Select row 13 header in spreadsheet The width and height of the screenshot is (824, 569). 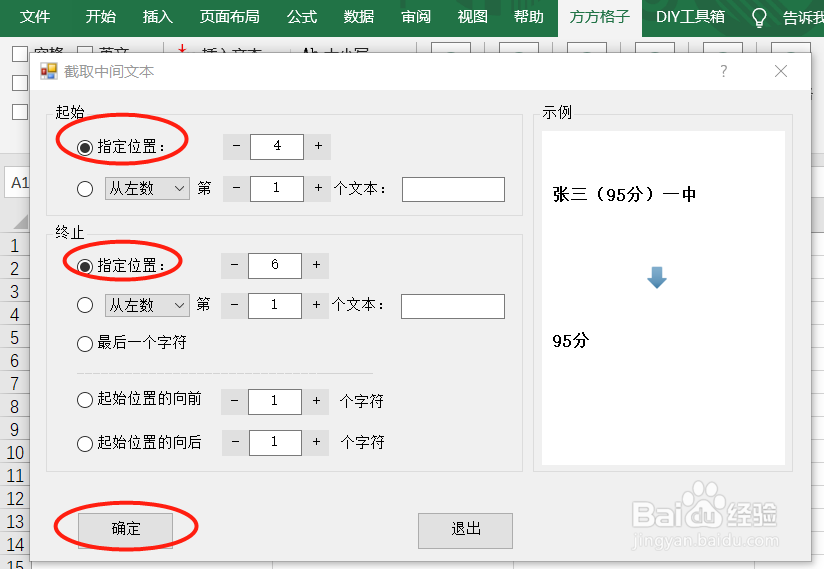tap(15, 521)
